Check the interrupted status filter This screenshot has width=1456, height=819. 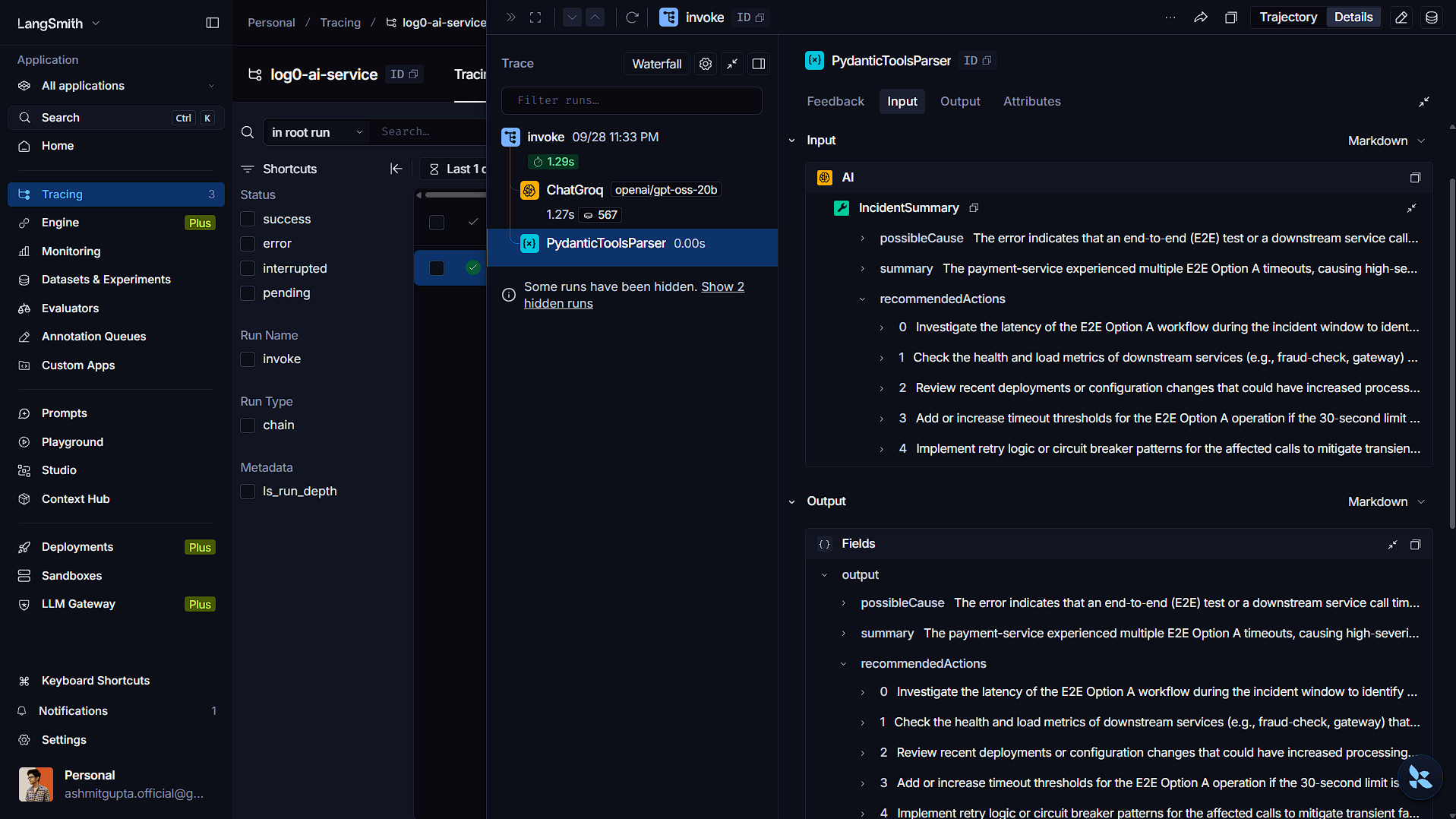pyautogui.click(x=248, y=268)
